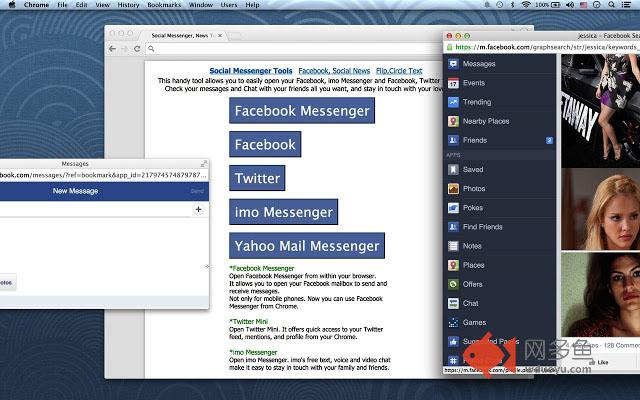
Task: Click the *Facebook Messenger green heading
Action: pyautogui.click(x=262, y=268)
